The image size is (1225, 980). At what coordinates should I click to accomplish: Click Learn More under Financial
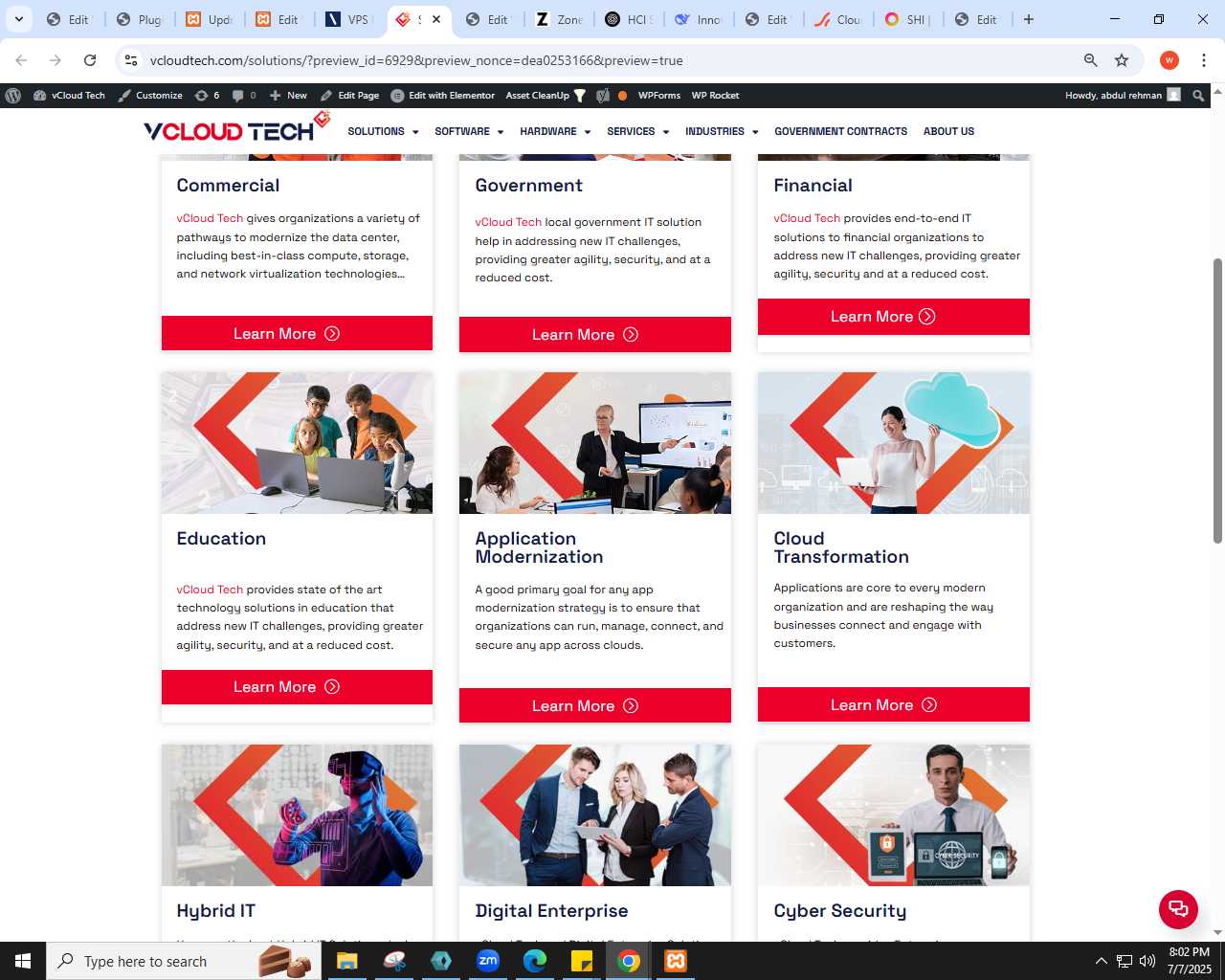[x=894, y=317]
